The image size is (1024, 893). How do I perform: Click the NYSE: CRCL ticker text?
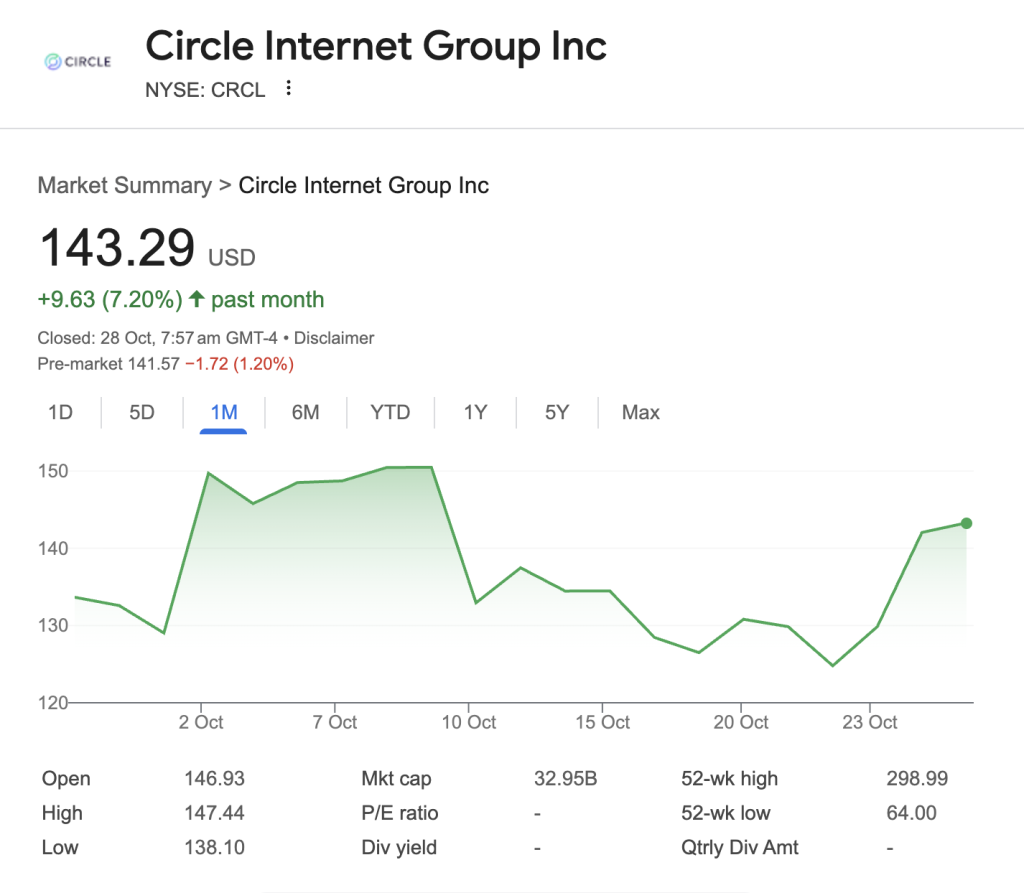(205, 90)
